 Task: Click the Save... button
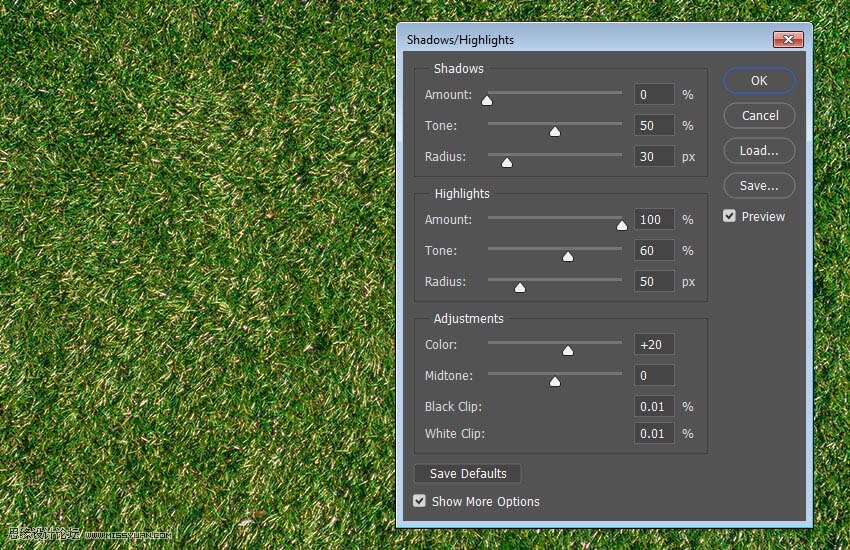point(759,186)
